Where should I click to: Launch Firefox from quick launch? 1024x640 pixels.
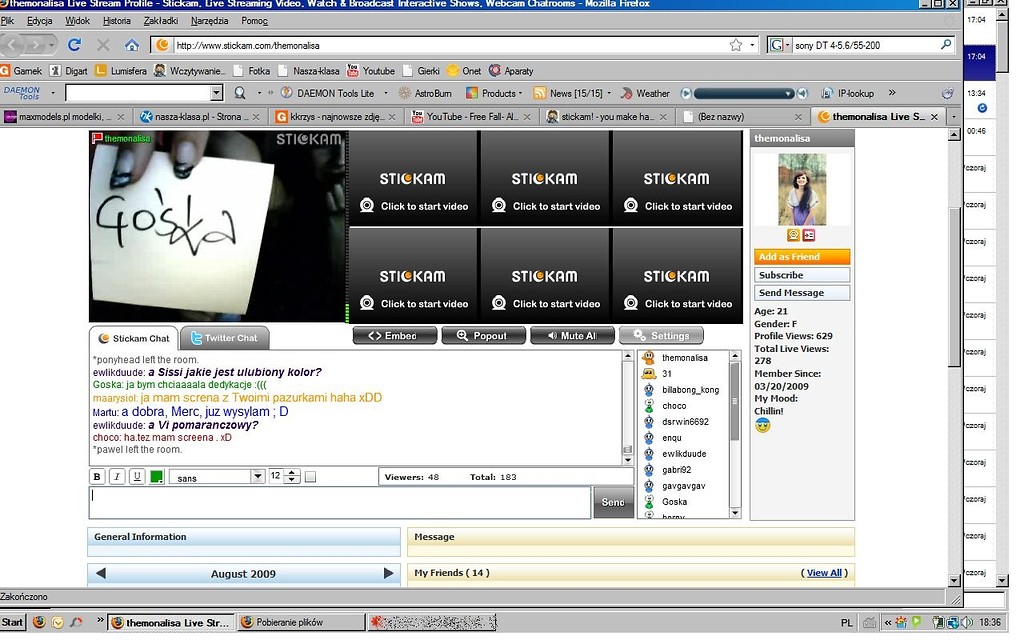39,622
